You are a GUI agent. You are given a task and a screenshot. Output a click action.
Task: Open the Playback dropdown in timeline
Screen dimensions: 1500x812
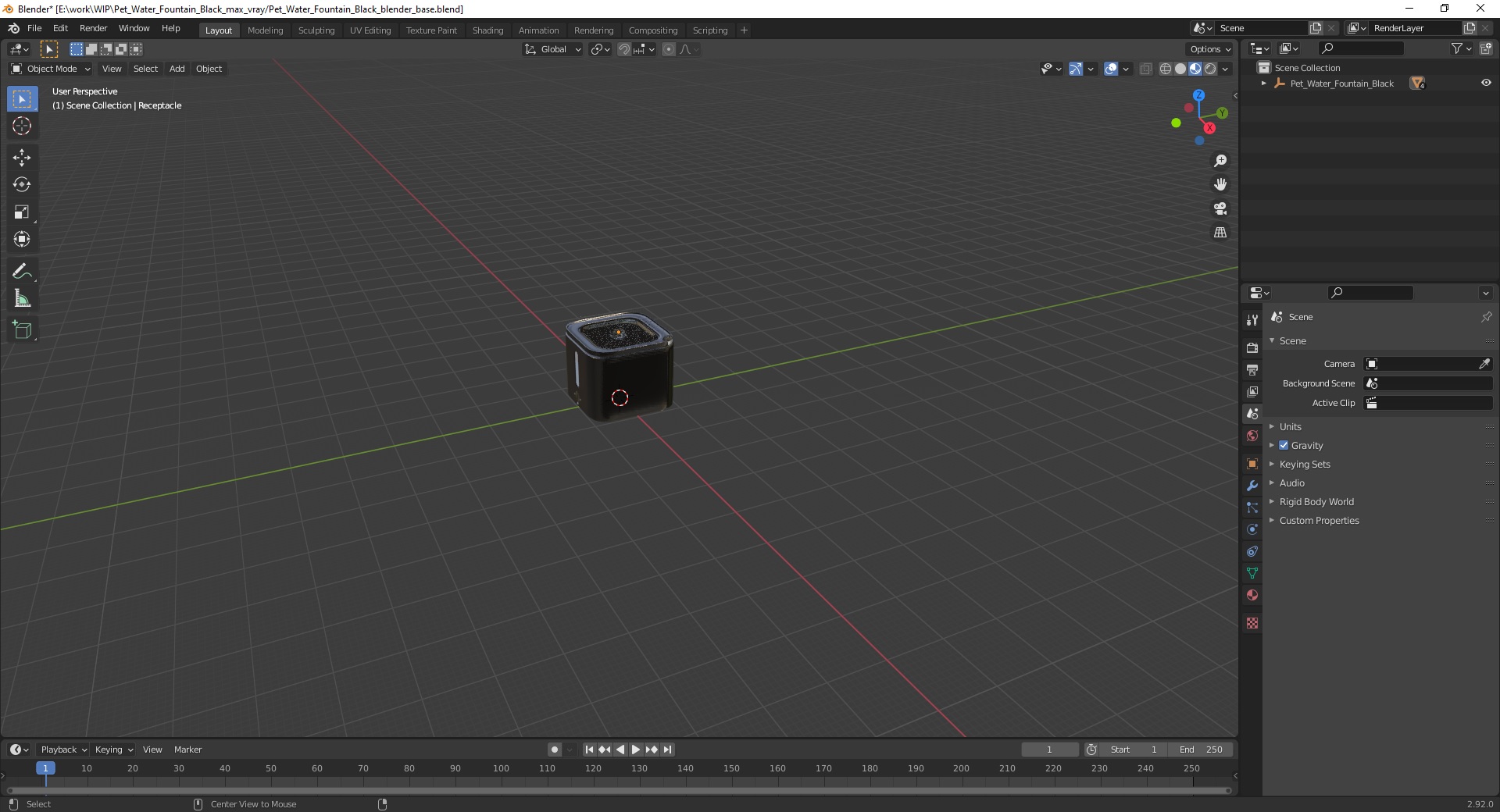63,750
